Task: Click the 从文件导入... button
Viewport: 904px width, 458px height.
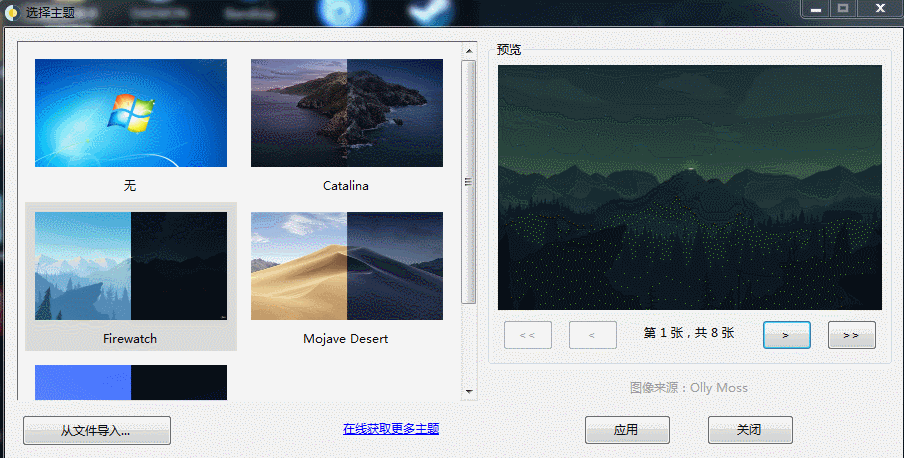Action: click(x=97, y=430)
